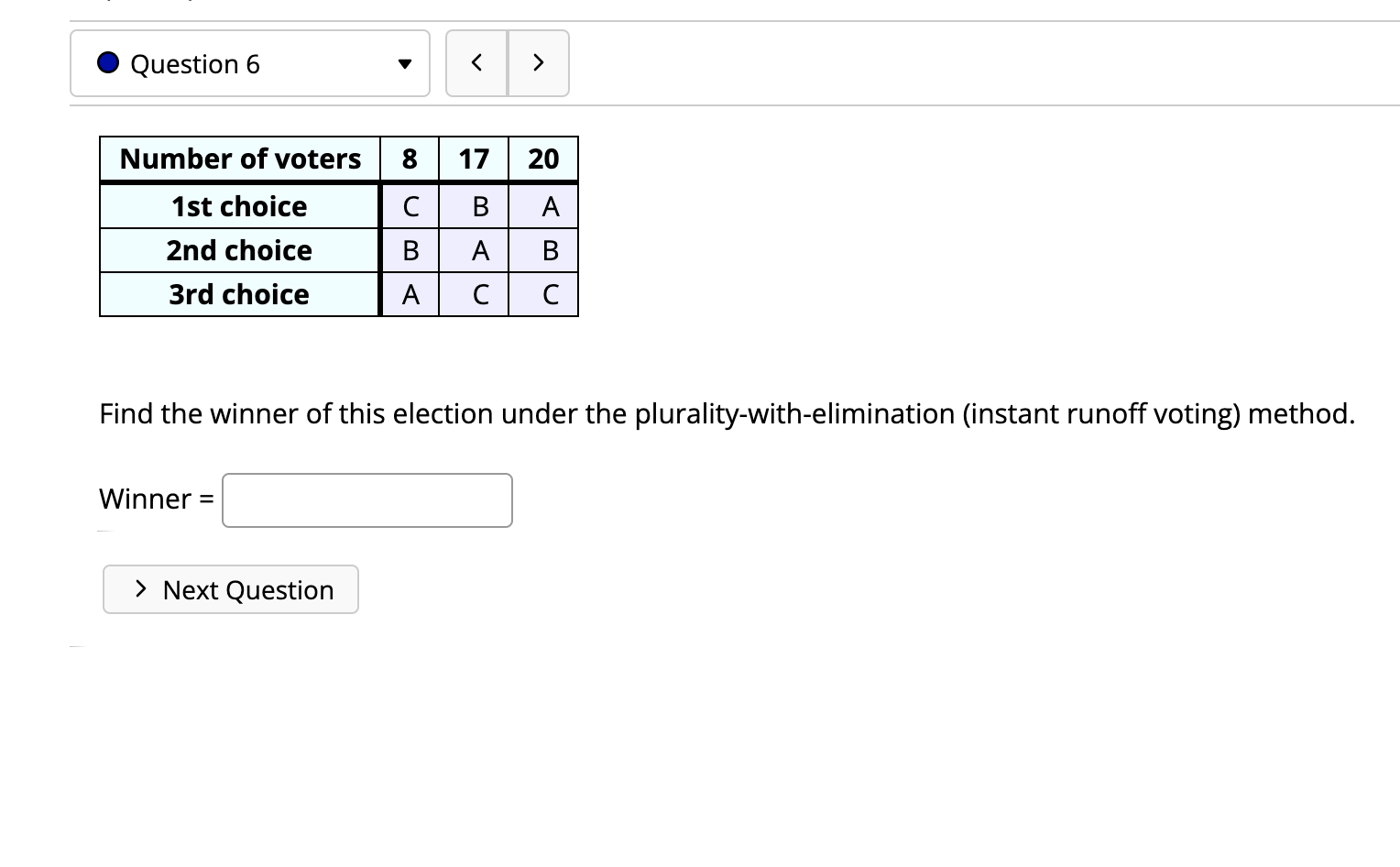Go to next question arrow
The image size is (1400, 867).
(539, 63)
